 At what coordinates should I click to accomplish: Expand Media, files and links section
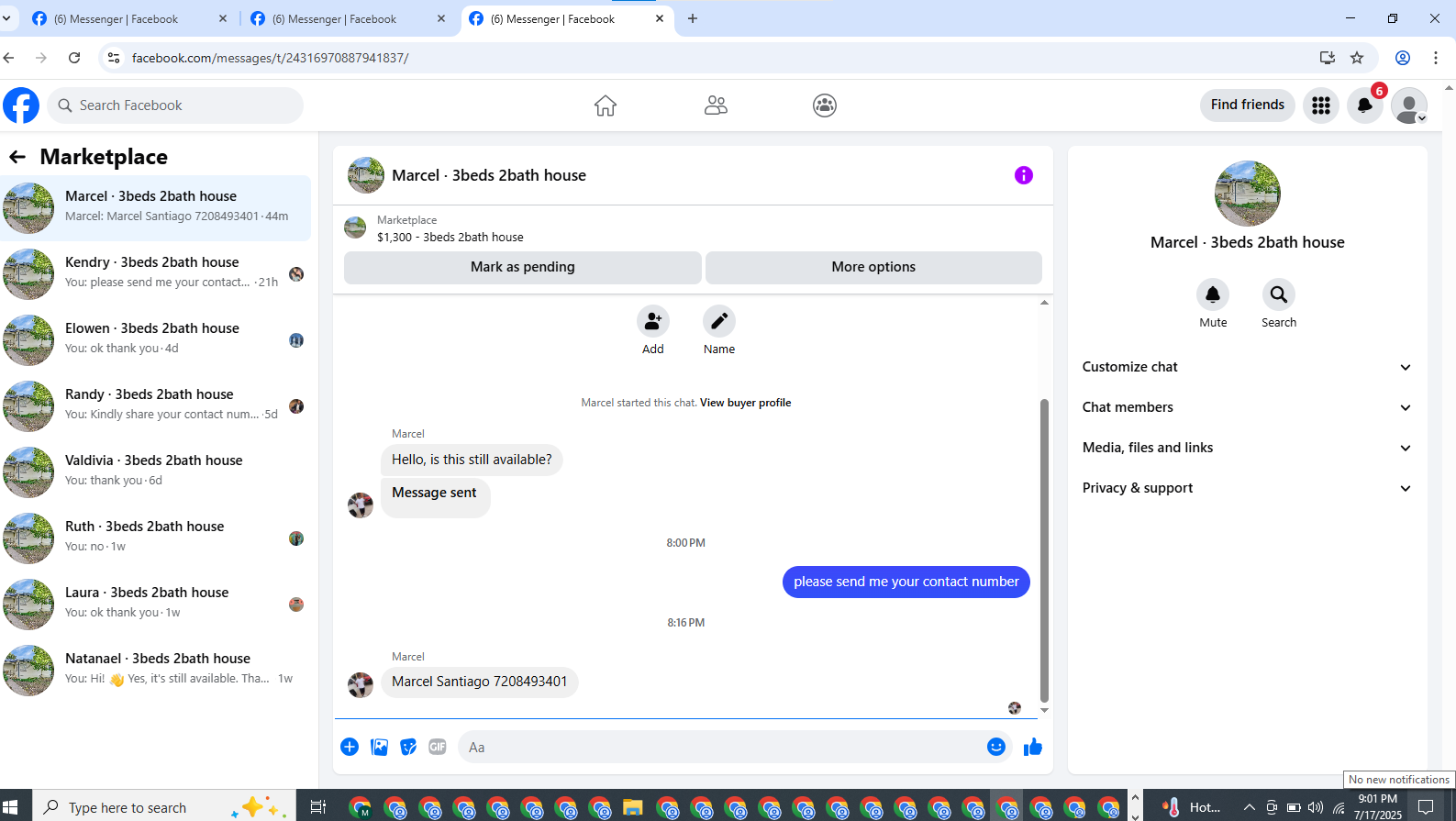point(1247,448)
